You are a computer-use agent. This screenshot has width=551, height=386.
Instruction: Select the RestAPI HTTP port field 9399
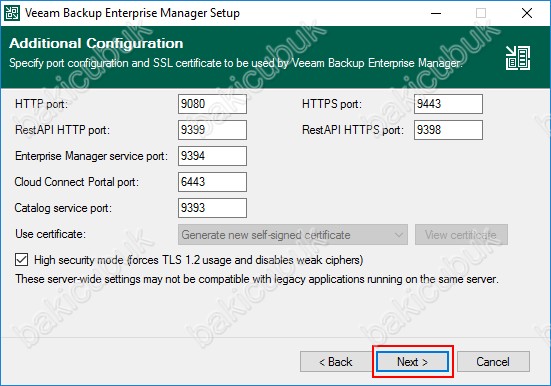212,130
